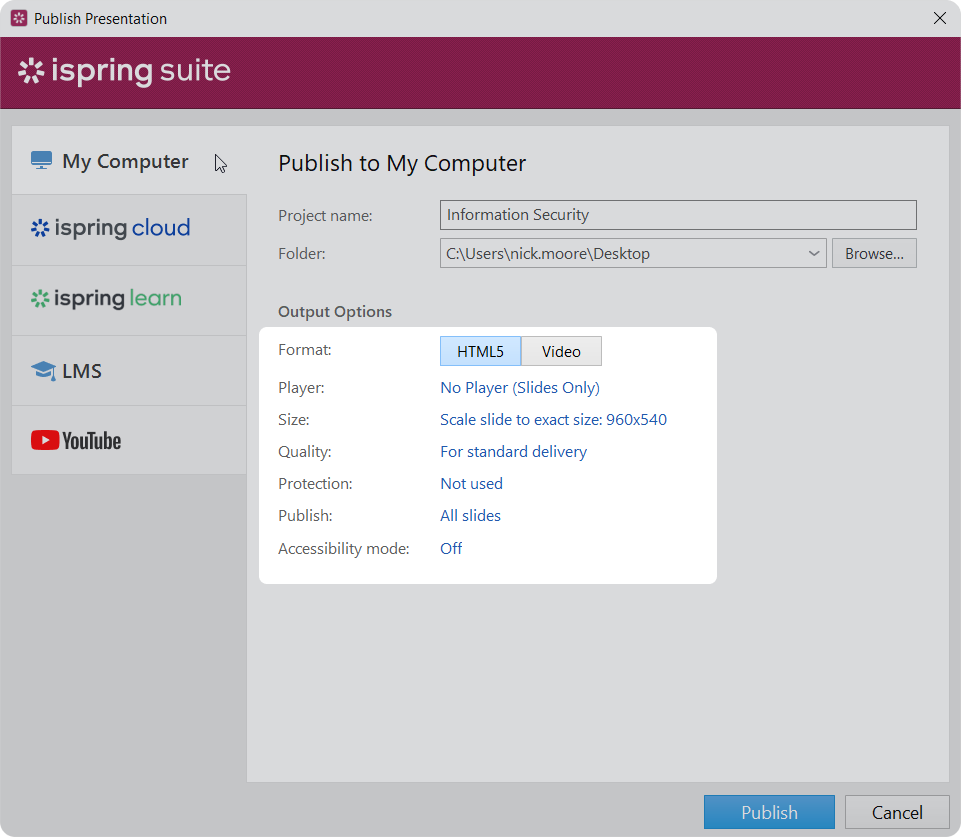The height and width of the screenshot is (837, 961).
Task: Select YouTube as publish destination
Action: 129,440
